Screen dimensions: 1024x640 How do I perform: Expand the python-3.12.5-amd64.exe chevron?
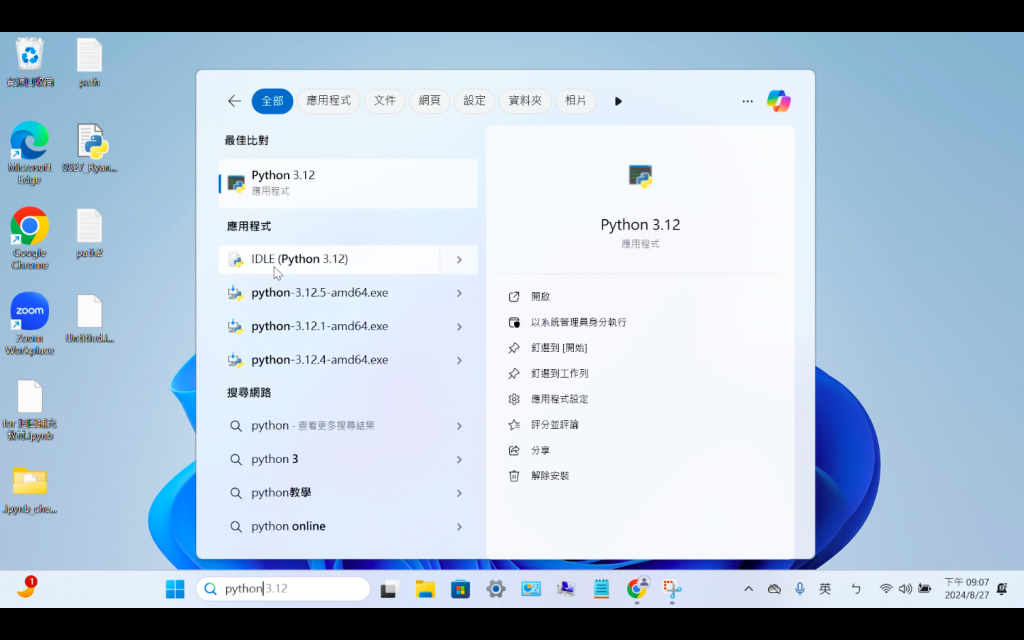coord(459,293)
